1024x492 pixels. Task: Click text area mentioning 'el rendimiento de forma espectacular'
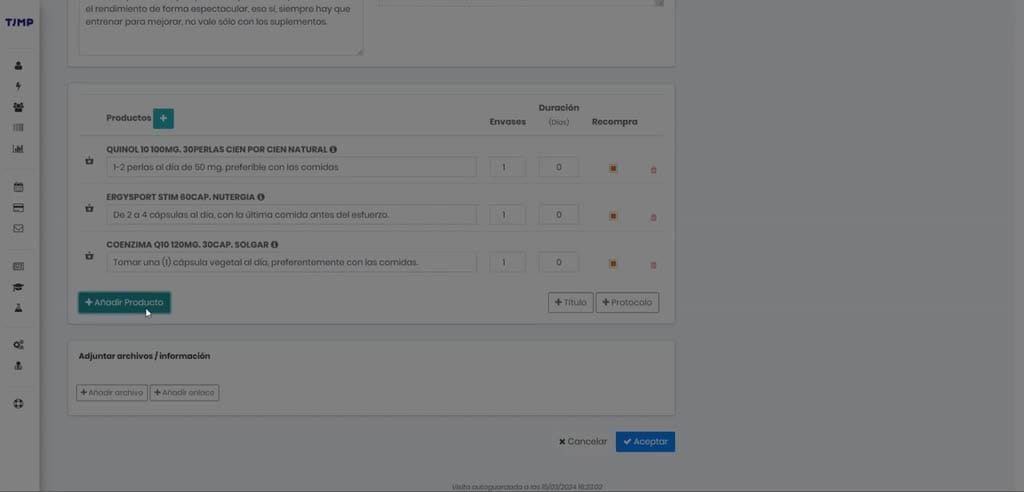point(221,27)
